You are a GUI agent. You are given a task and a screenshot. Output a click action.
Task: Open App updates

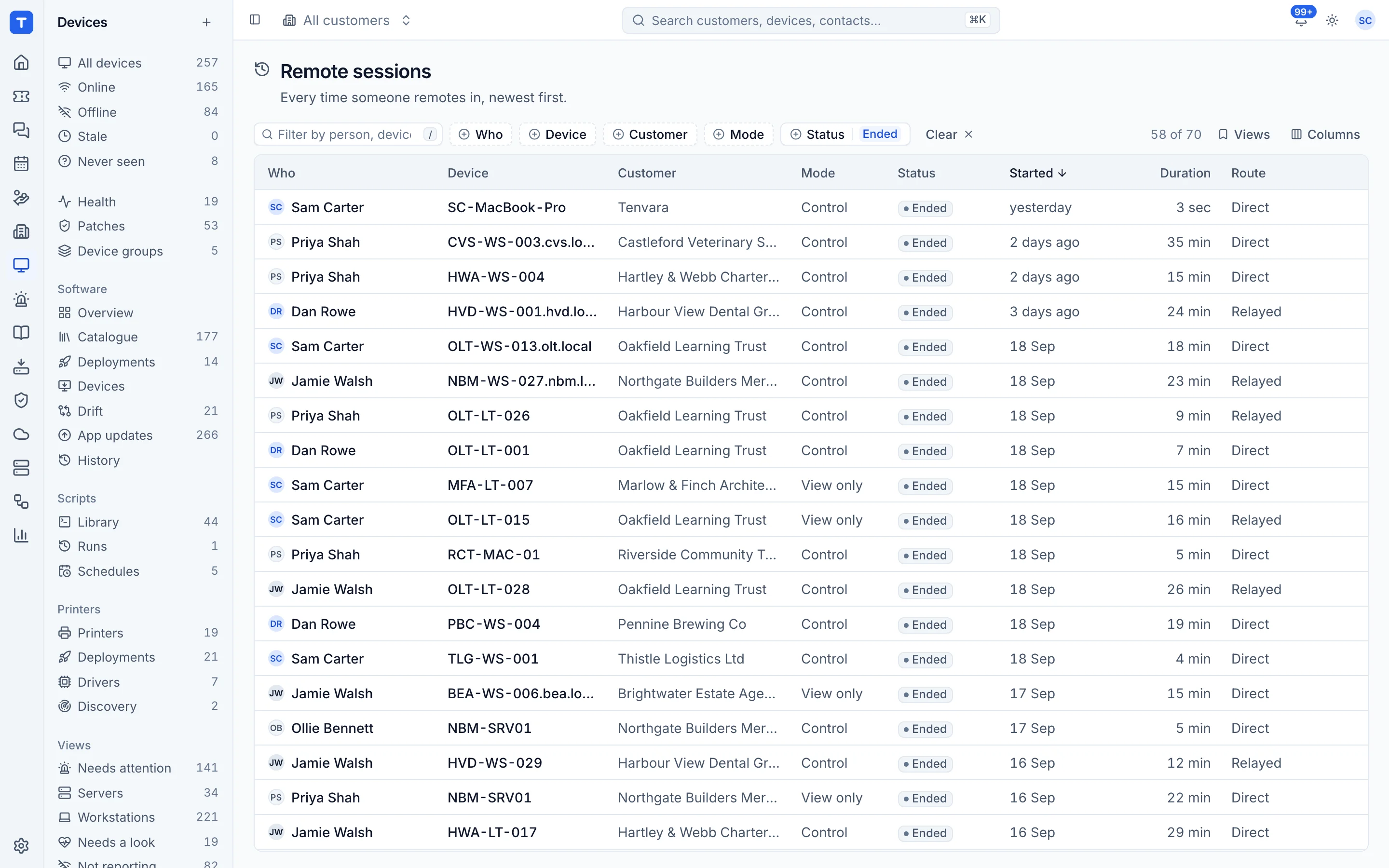[138, 435]
